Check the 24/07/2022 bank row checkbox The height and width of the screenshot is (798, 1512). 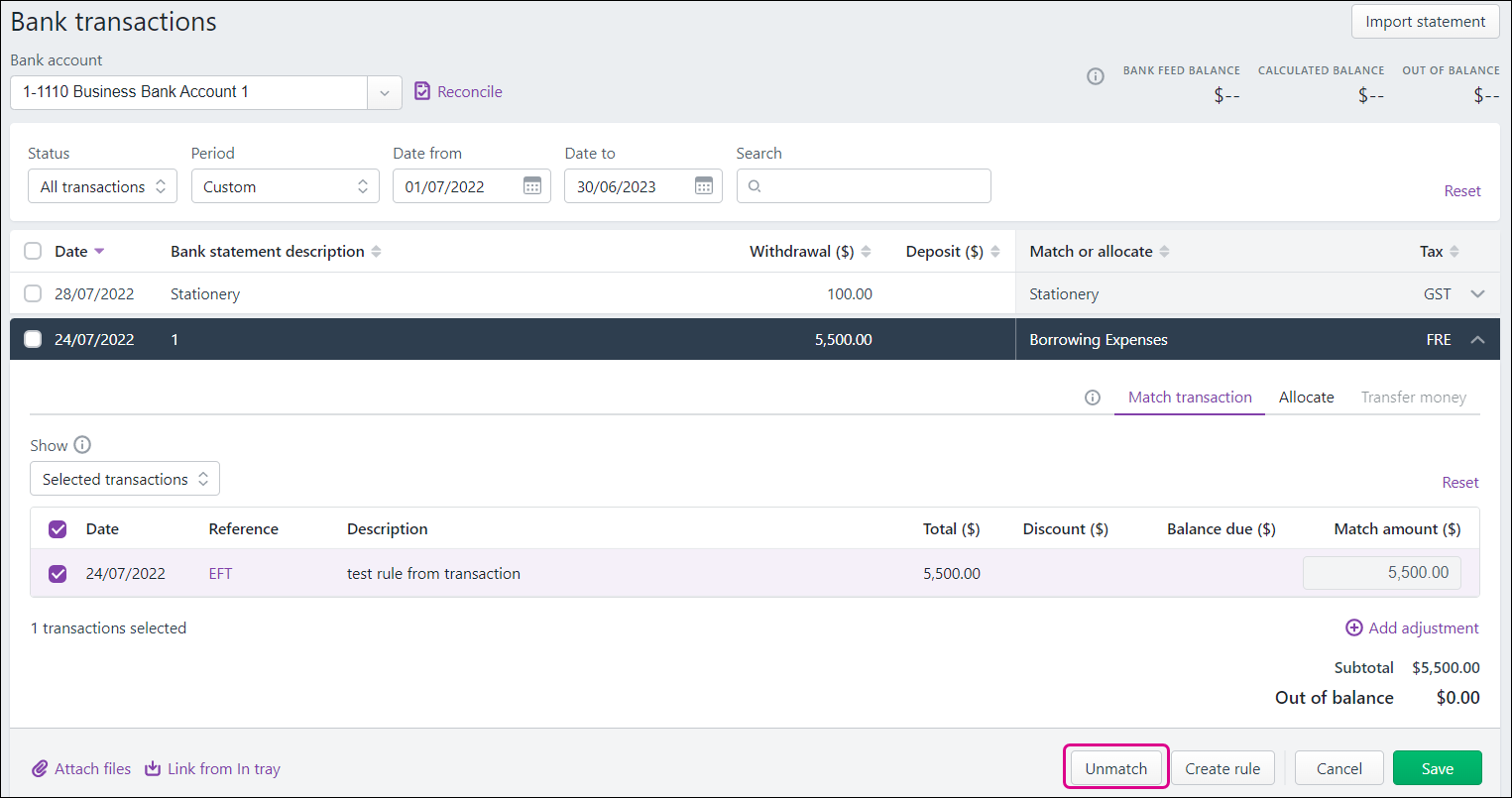[33, 339]
